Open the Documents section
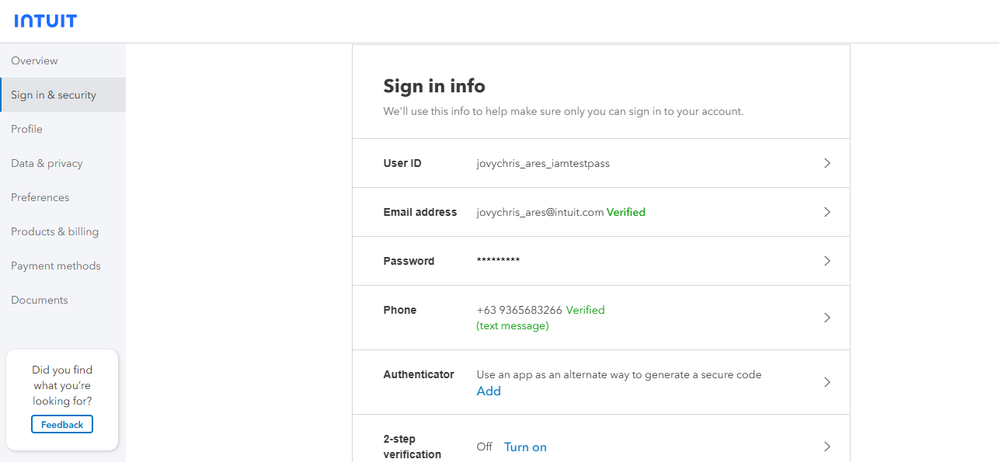The image size is (999, 462). 40,300
